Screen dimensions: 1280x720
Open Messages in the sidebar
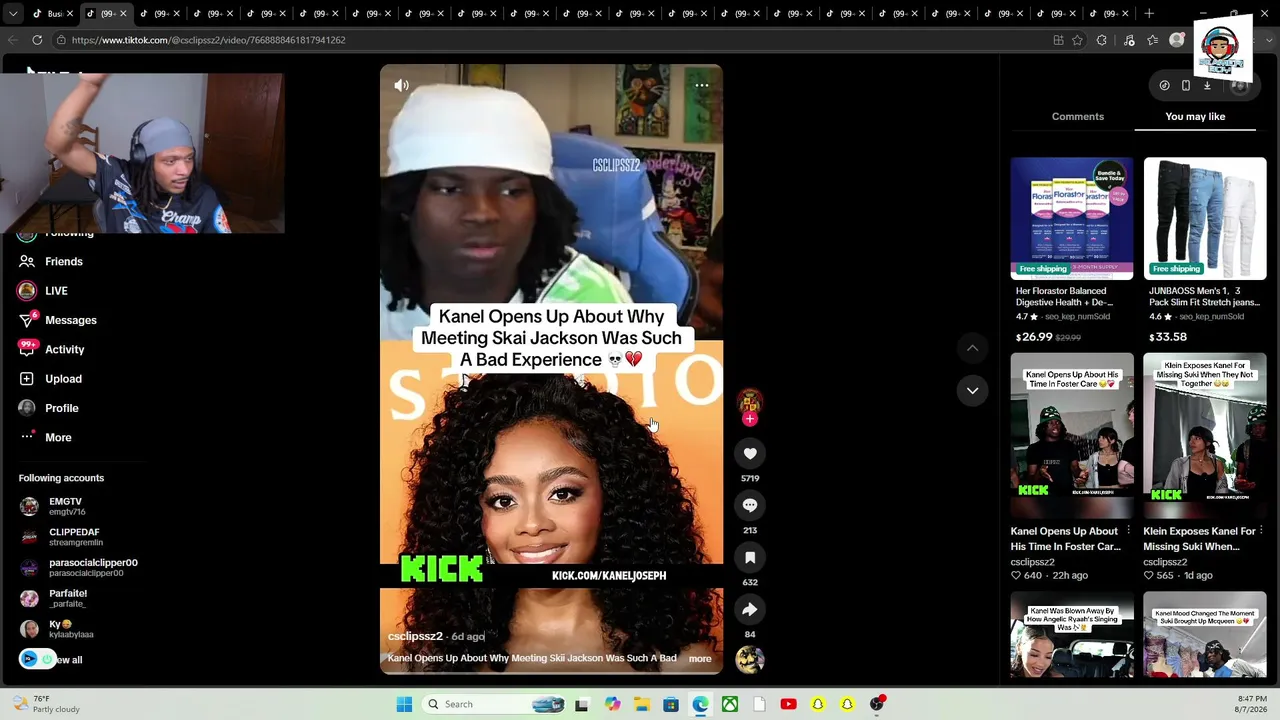point(71,321)
